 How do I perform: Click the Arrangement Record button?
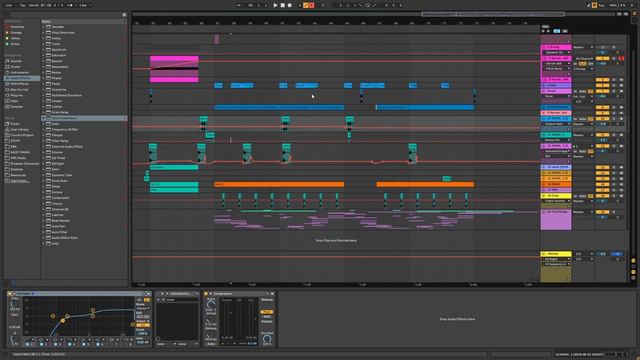click(x=289, y=5)
